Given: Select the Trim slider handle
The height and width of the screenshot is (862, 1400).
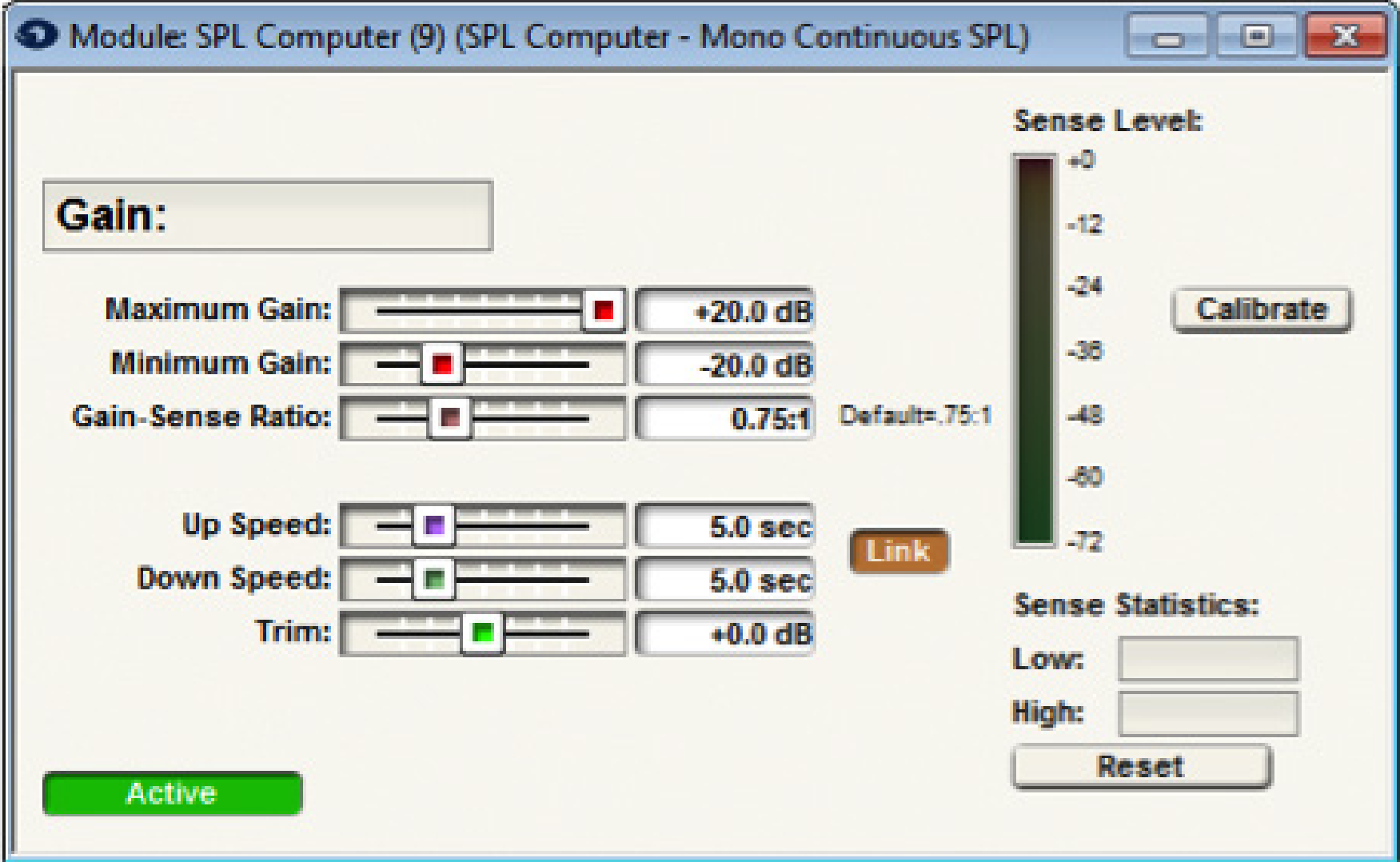Looking at the screenshot, I should coord(483,633).
